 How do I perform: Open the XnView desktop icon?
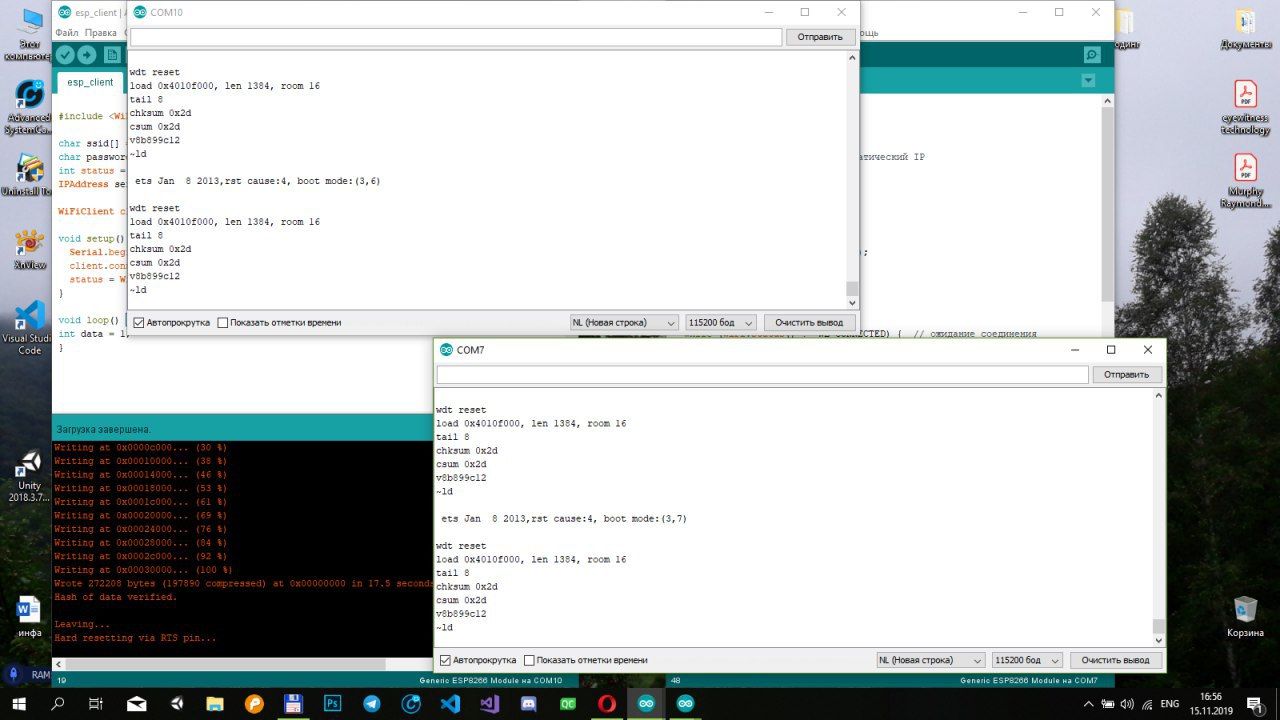(x=30, y=250)
